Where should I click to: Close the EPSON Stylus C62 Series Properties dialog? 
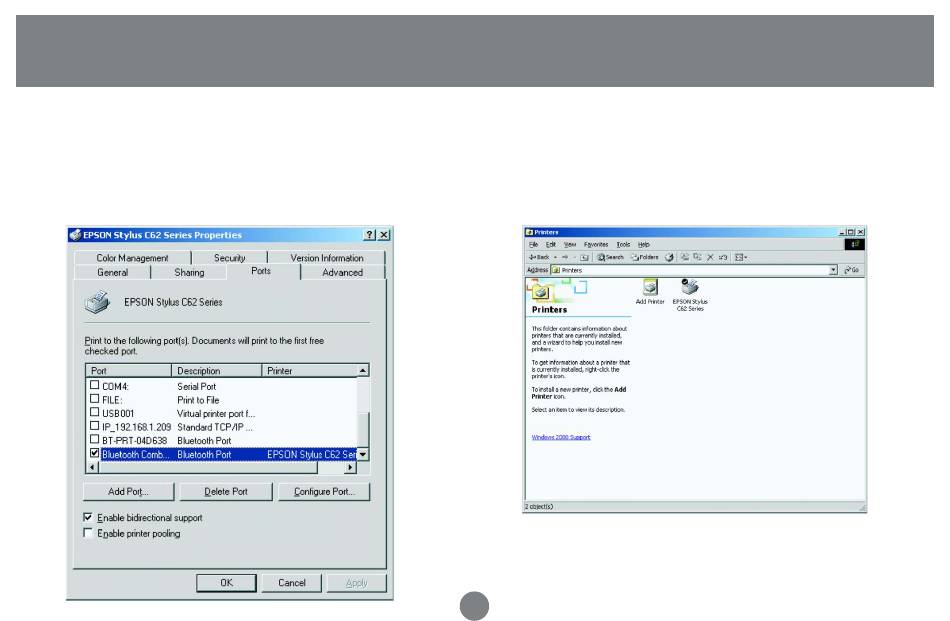(x=384, y=234)
